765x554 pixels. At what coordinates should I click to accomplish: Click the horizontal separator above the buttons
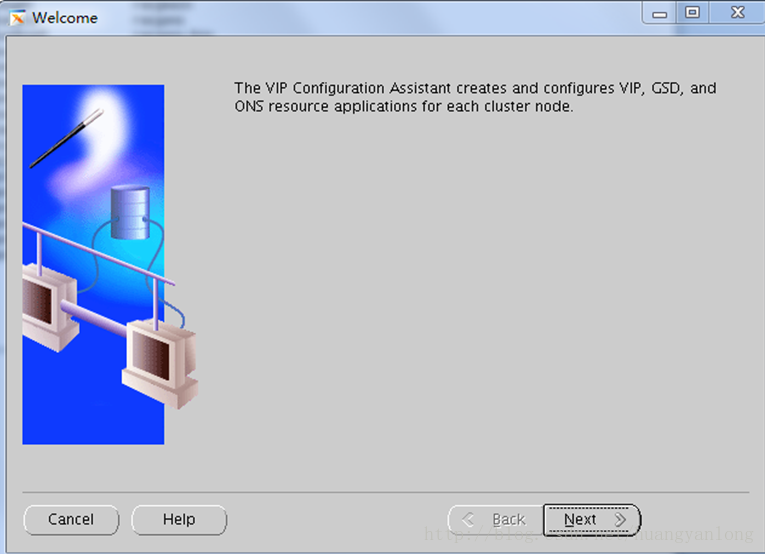point(385,493)
